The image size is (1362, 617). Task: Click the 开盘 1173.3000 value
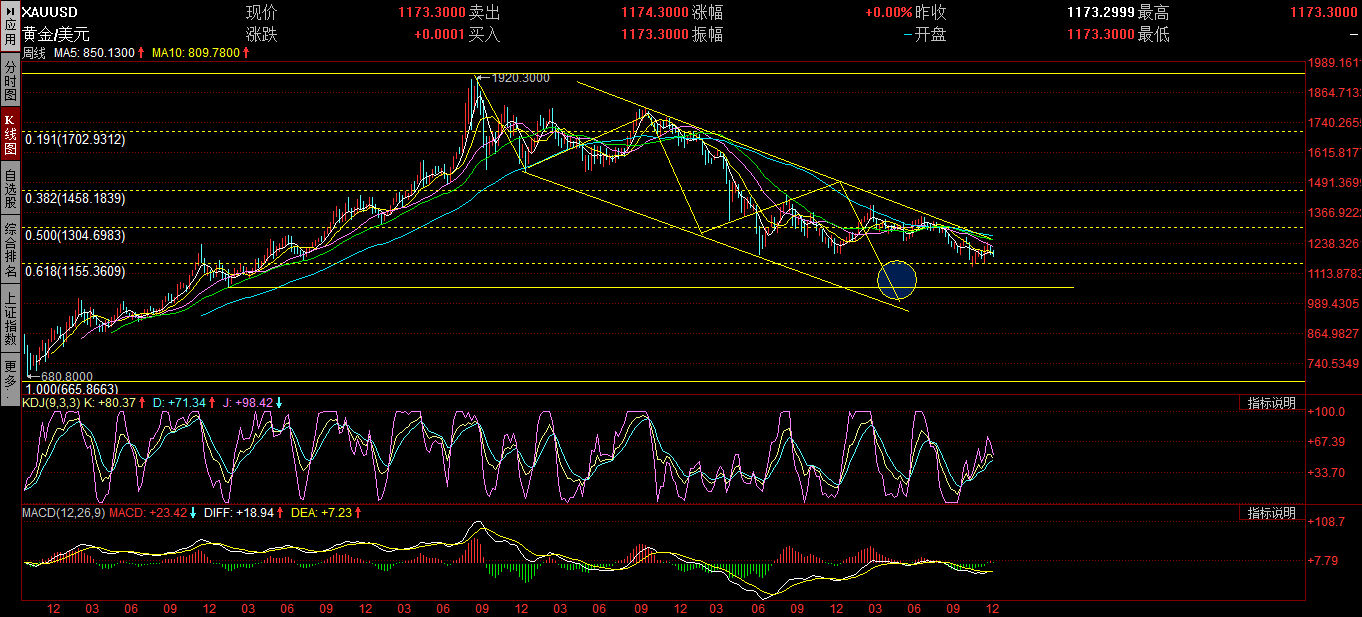pyautogui.click(x=1101, y=34)
